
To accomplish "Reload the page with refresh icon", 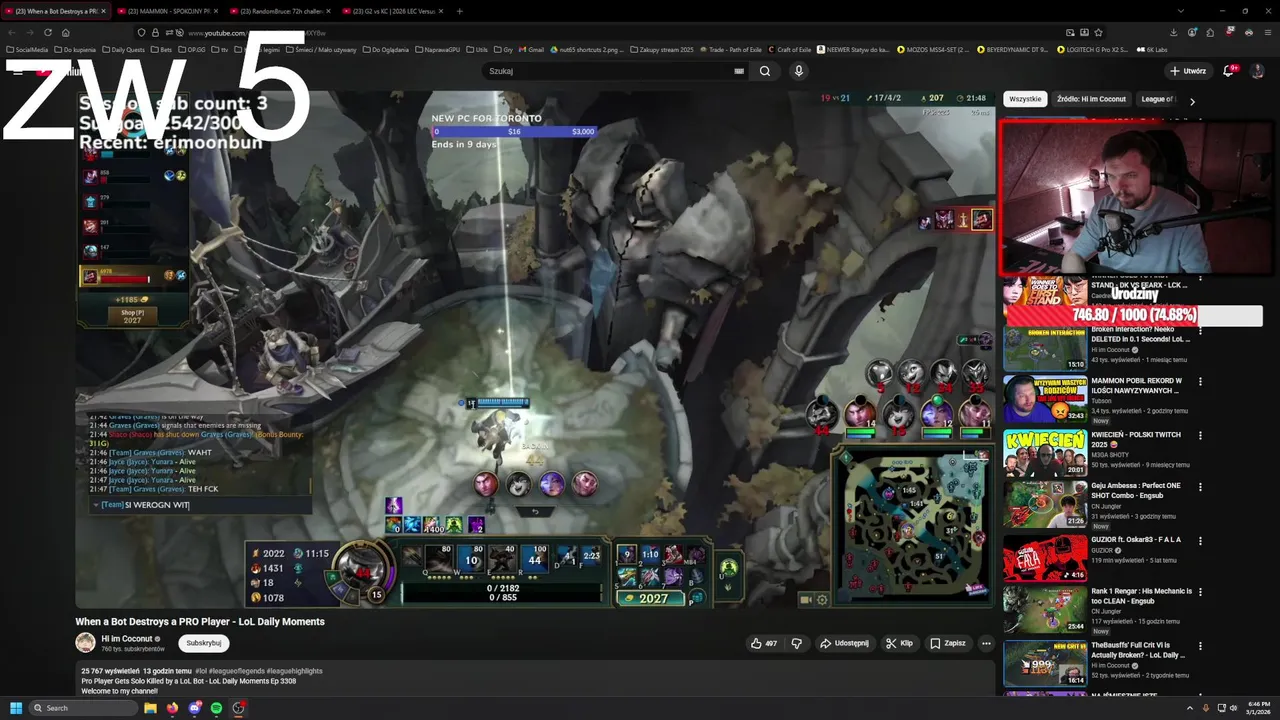I will (x=47, y=33).
